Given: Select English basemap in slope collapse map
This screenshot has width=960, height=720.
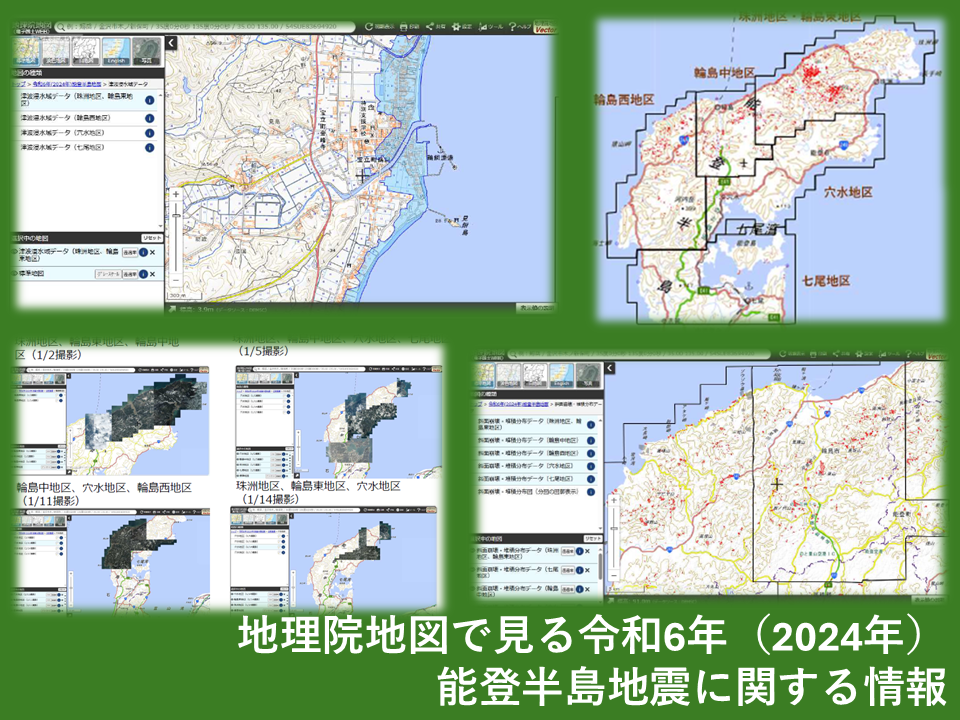Looking at the screenshot, I should pyautogui.click(x=562, y=376).
